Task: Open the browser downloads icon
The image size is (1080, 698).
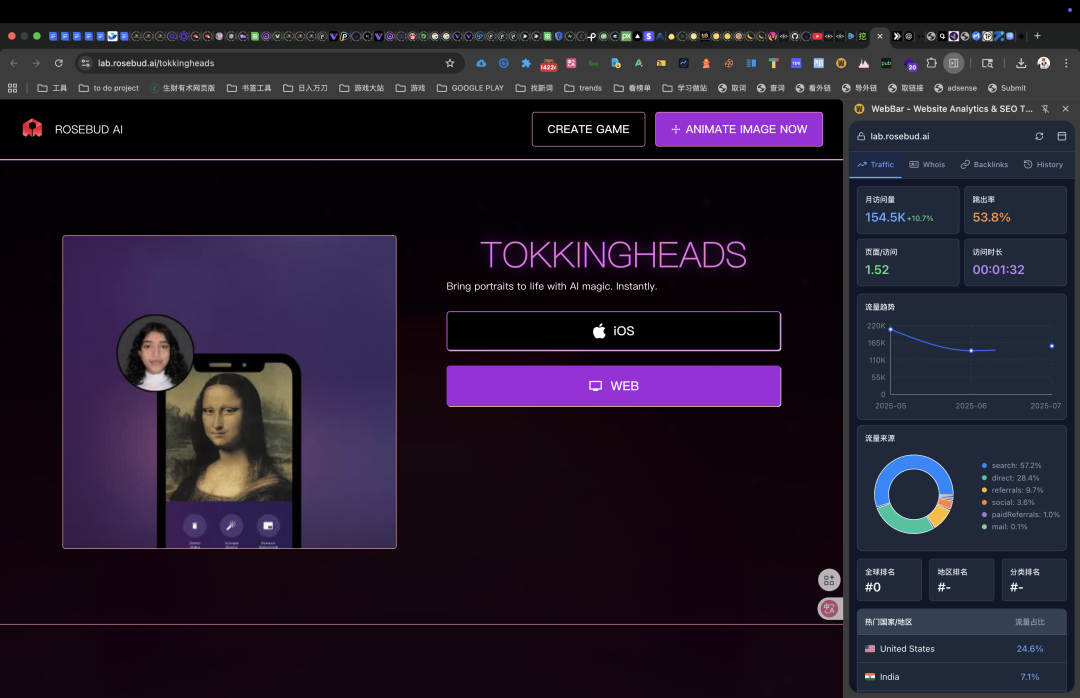Action: [x=1021, y=63]
